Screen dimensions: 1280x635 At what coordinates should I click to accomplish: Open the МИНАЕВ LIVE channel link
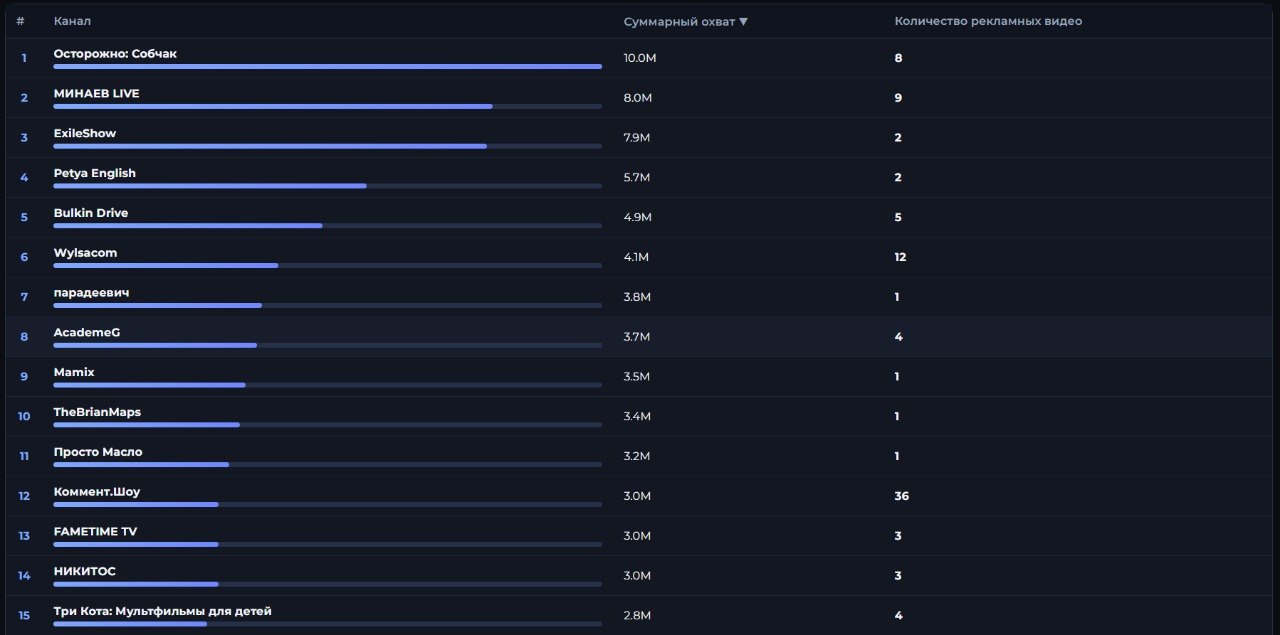96,94
